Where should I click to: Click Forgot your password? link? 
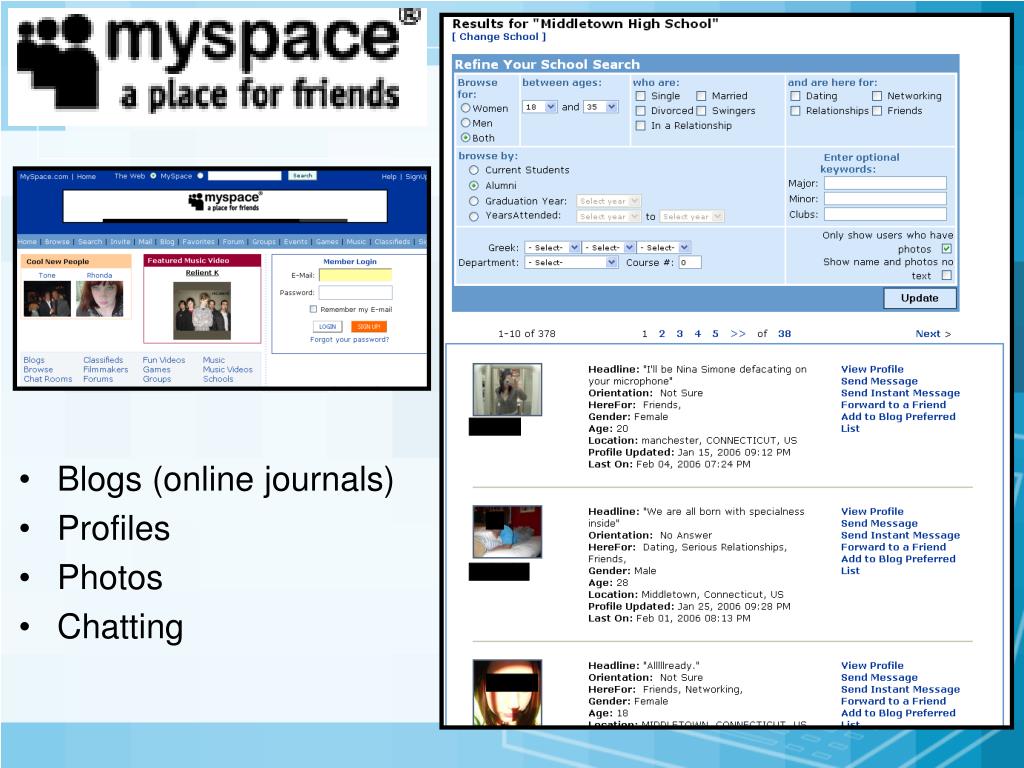(x=349, y=340)
